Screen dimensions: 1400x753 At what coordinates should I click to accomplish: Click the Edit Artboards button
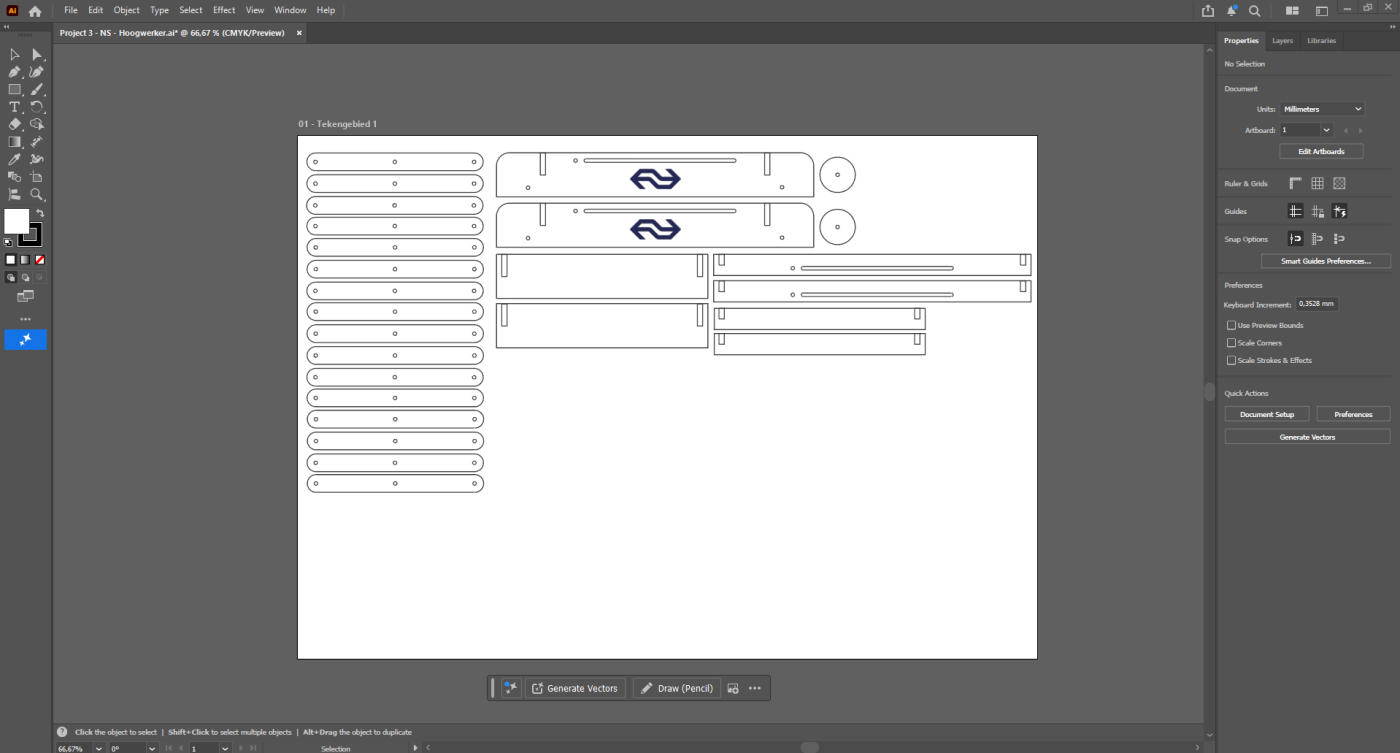(x=1321, y=151)
